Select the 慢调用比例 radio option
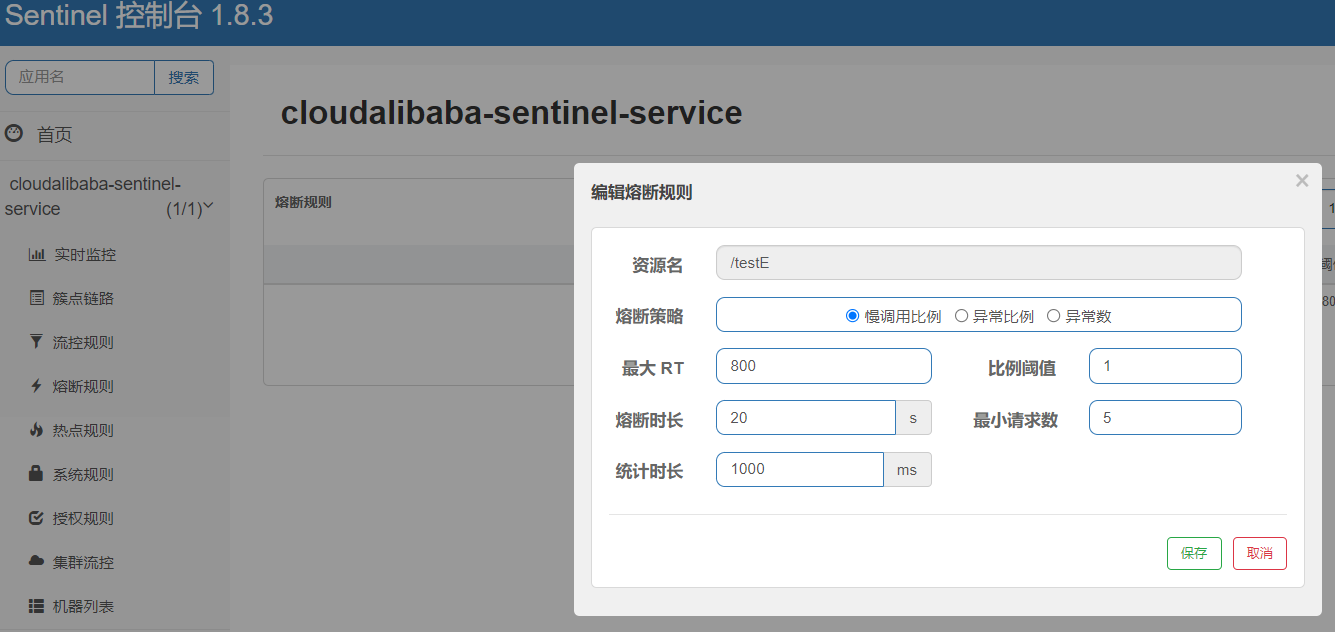The image size is (1335, 632). (x=853, y=316)
